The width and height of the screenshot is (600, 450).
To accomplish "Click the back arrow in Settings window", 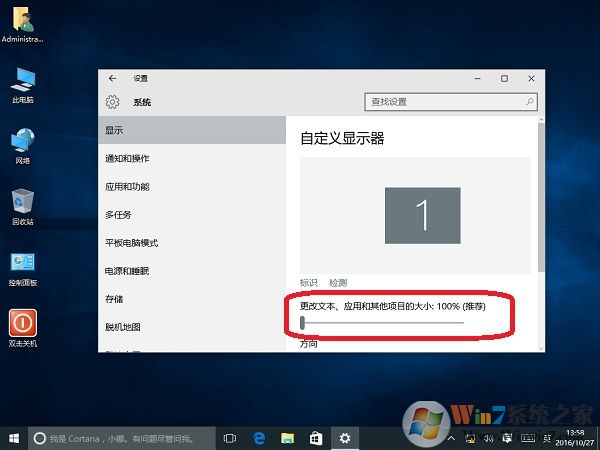I will (112, 78).
